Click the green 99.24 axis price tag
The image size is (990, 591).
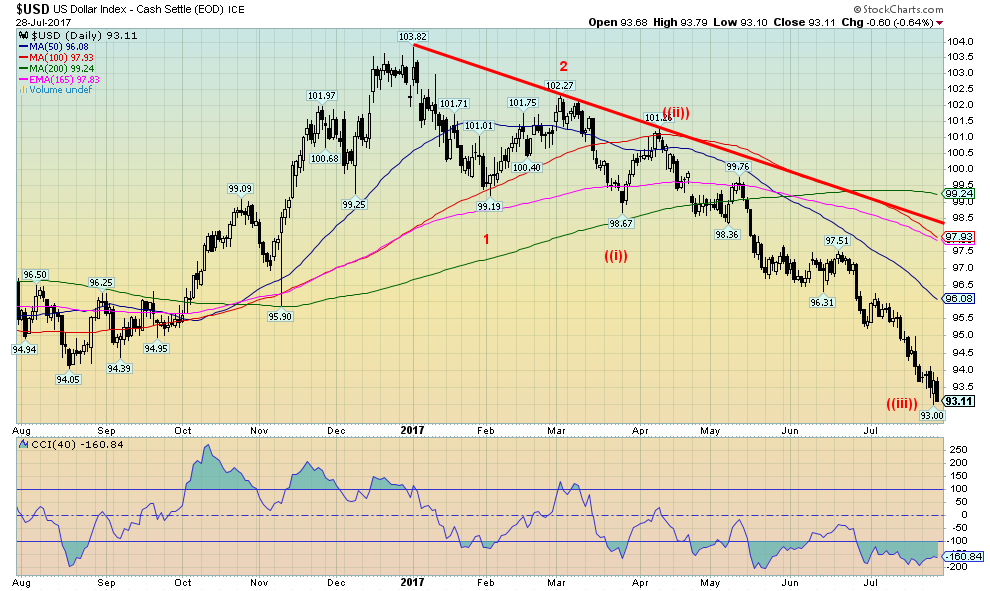coord(958,194)
